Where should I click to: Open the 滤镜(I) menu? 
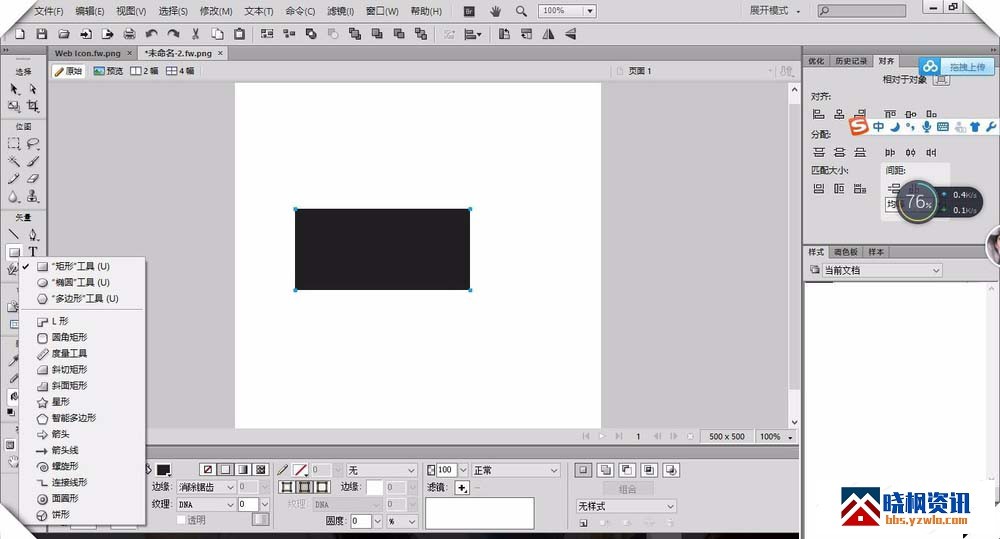[339, 11]
